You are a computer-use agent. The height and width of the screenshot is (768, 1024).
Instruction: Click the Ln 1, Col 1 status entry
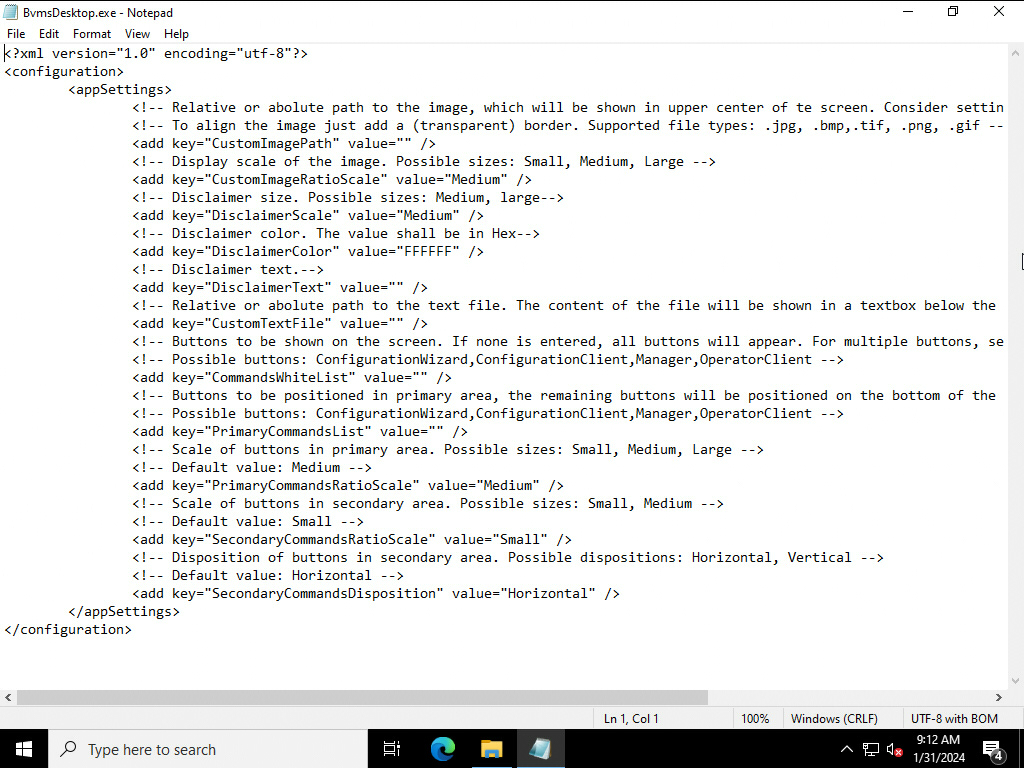pyautogui.click(x=631, y=718)
